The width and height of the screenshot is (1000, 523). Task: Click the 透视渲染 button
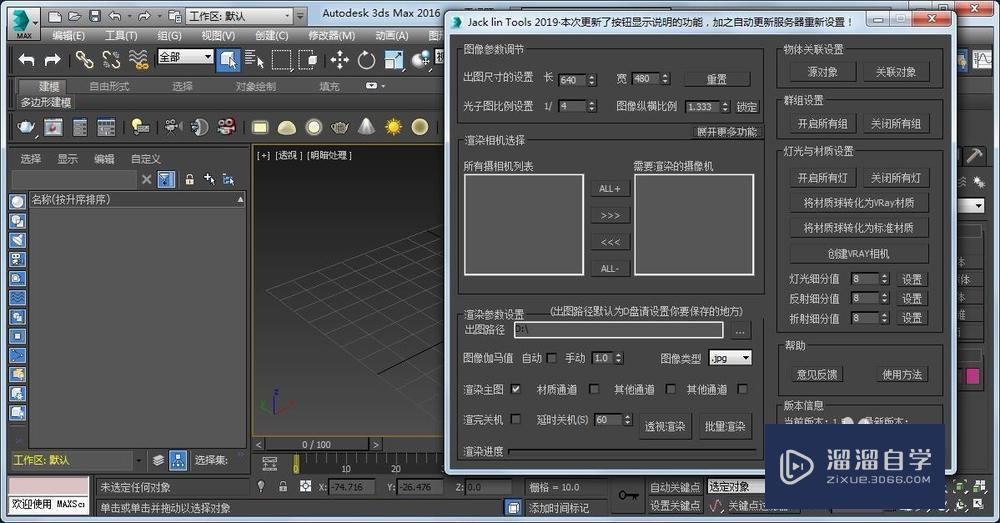[665, 426]
